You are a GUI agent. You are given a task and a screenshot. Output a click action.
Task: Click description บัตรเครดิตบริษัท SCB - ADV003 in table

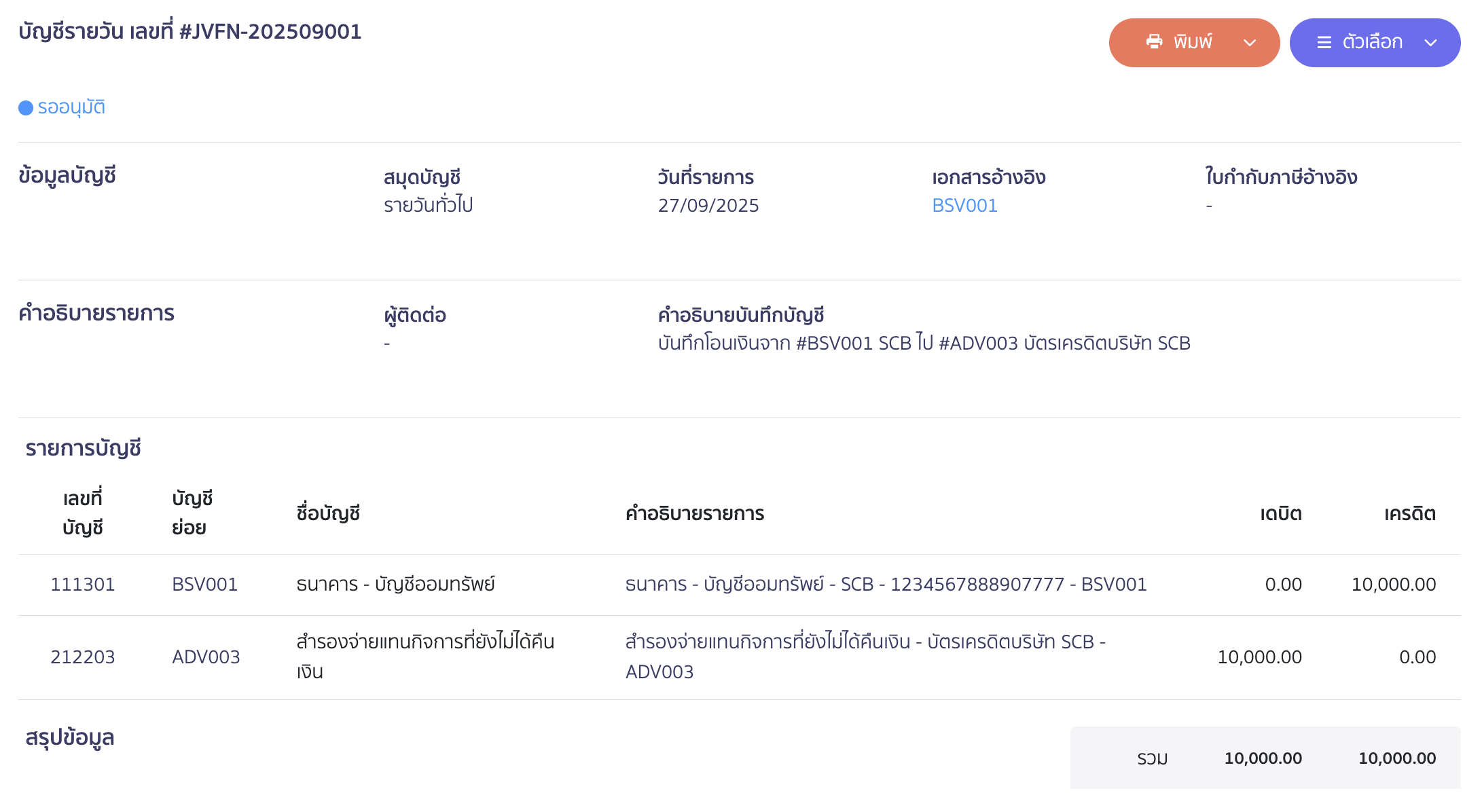pyautogui.click(x=865, y=657)
